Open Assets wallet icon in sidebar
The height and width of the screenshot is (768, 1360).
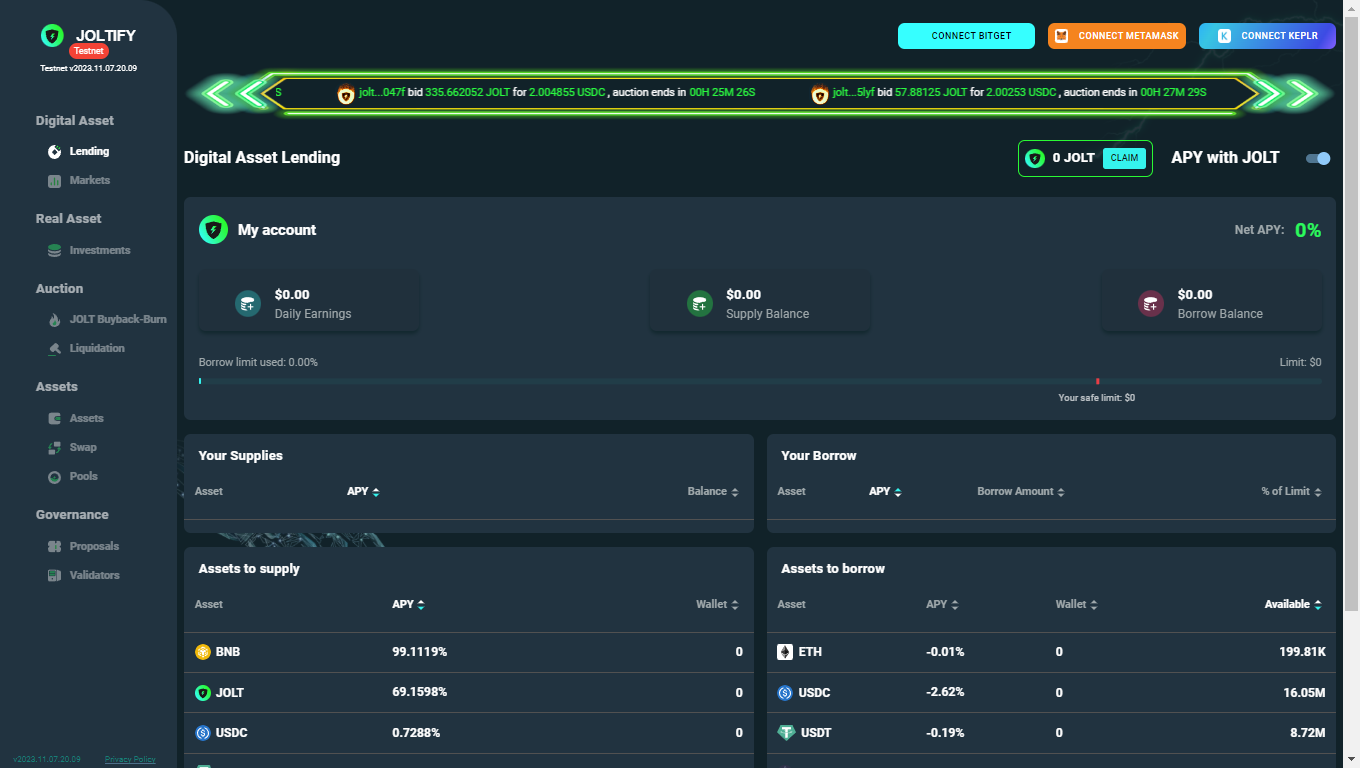pos(54,419)
